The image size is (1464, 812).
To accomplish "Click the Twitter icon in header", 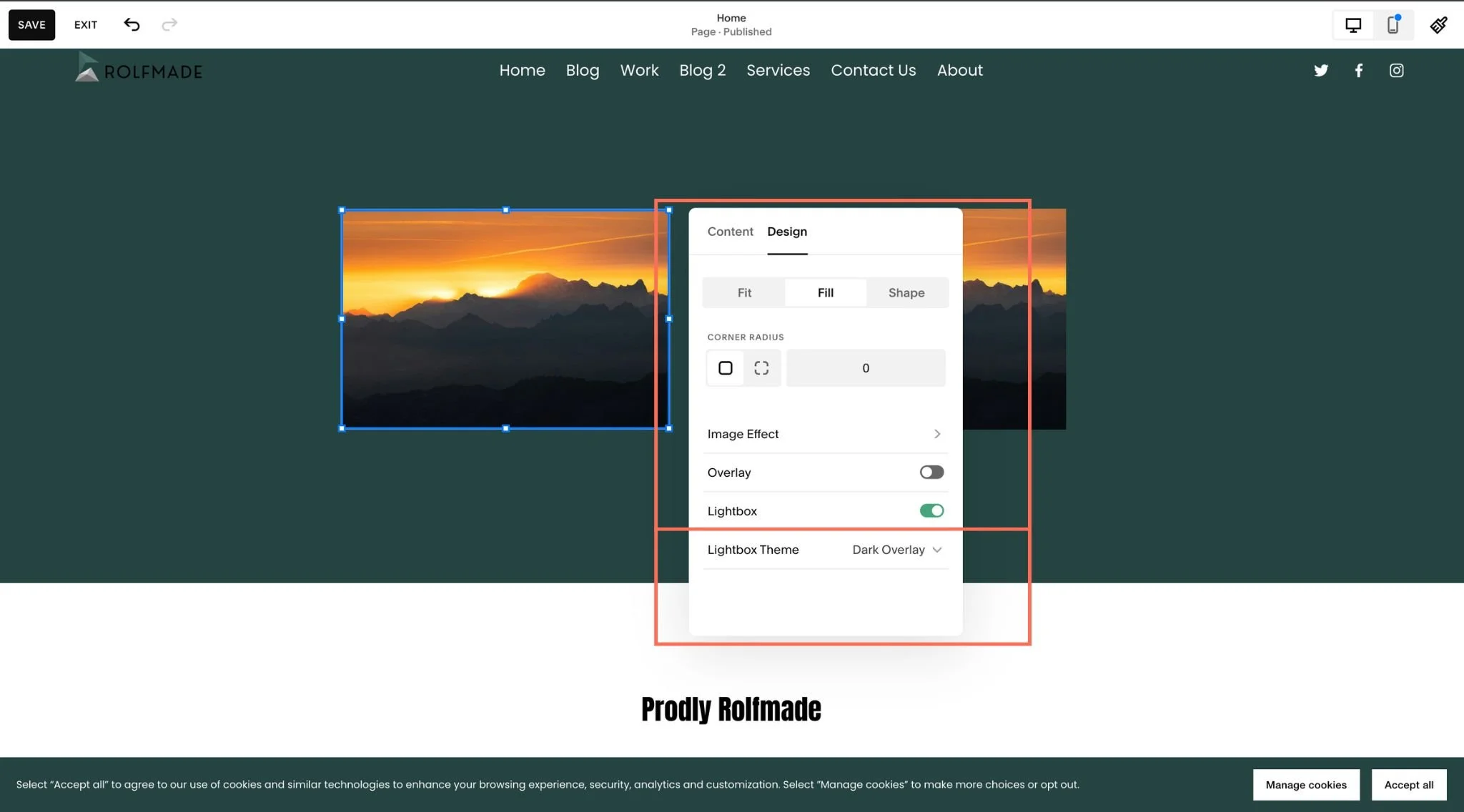I will [x=1321, y=70].
